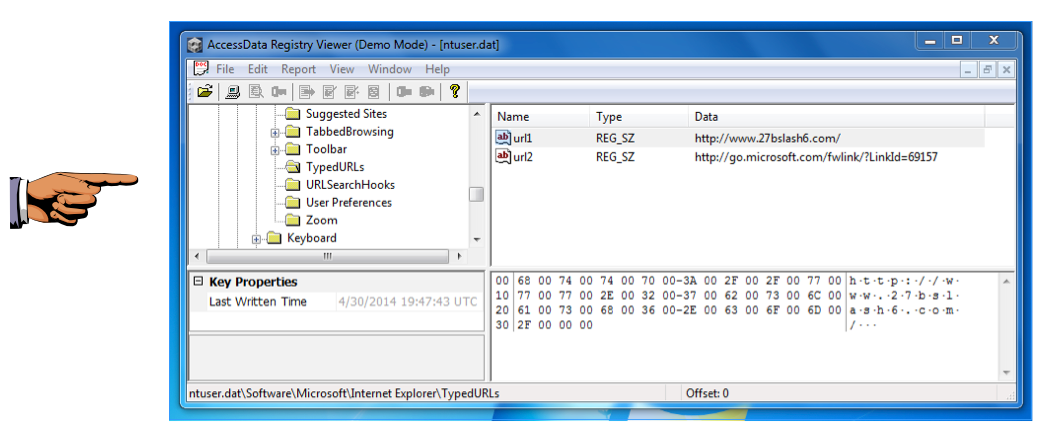Screen dimensions: 1046x435
Task: Collapse the Key Properties section
Action: 198,282
